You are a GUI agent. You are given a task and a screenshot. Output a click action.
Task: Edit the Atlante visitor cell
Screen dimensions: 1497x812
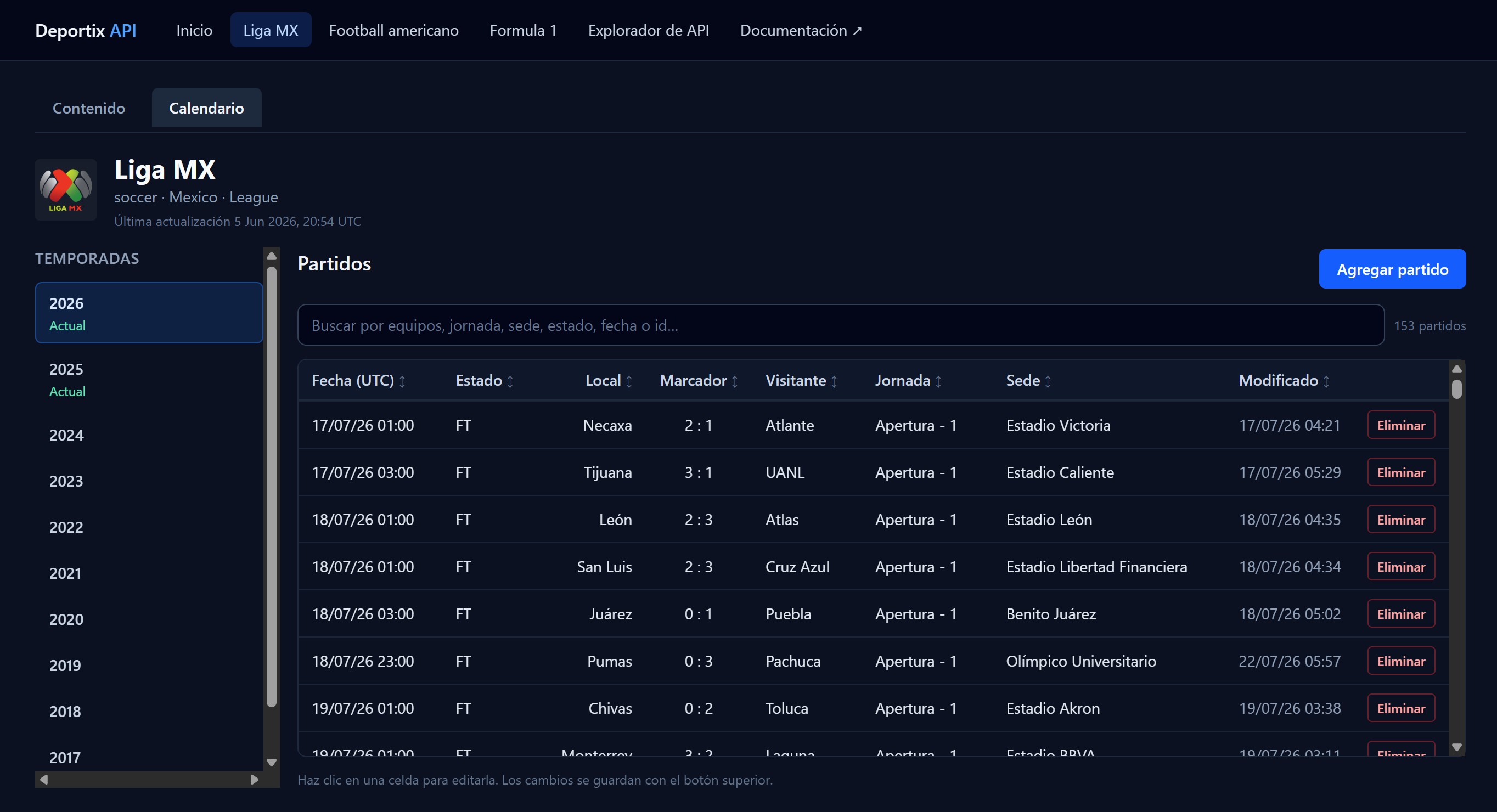[789, 425]
